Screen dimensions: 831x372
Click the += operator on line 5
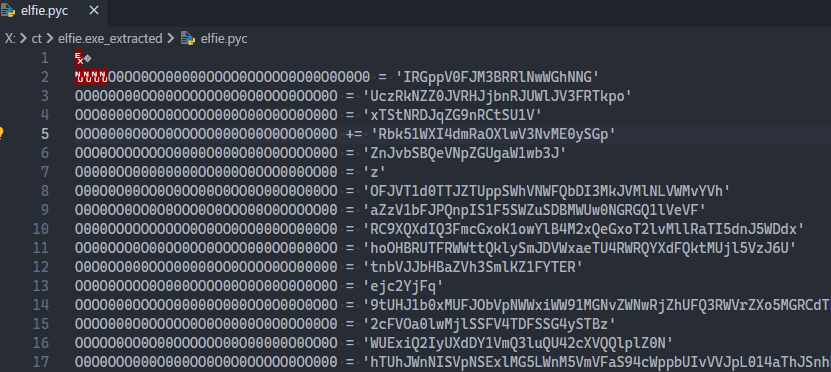pyautogui.click(x=353, y=134)
